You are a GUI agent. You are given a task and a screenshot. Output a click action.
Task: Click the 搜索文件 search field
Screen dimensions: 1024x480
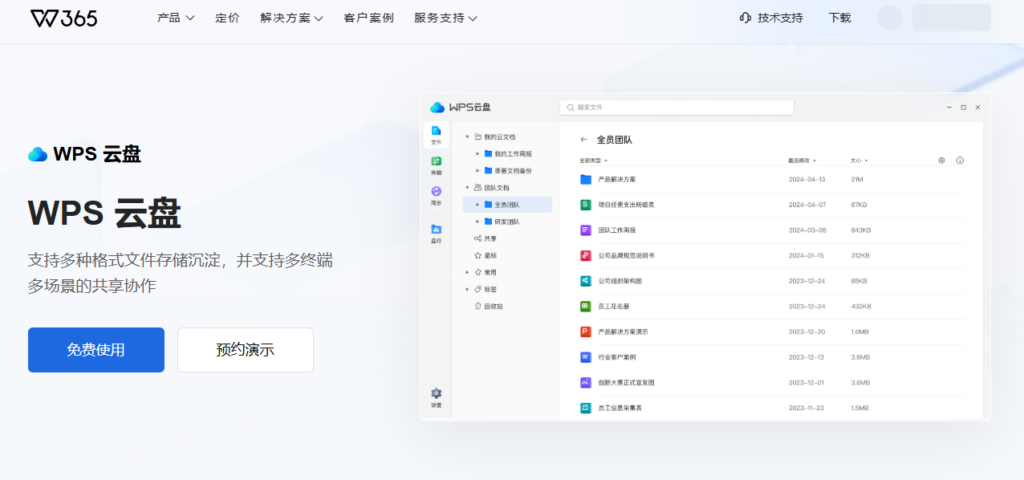coord(677,107)
